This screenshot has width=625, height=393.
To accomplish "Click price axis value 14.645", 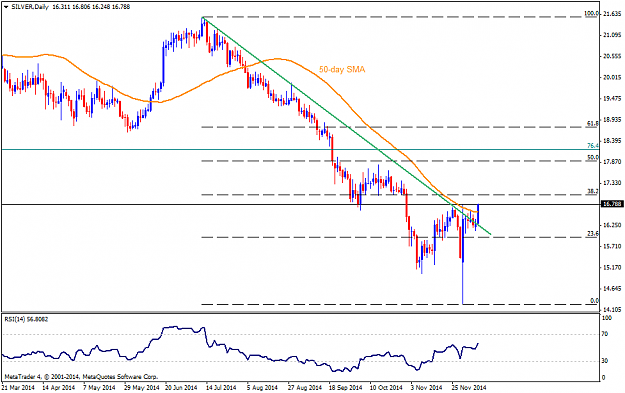I will coord(612,289).
